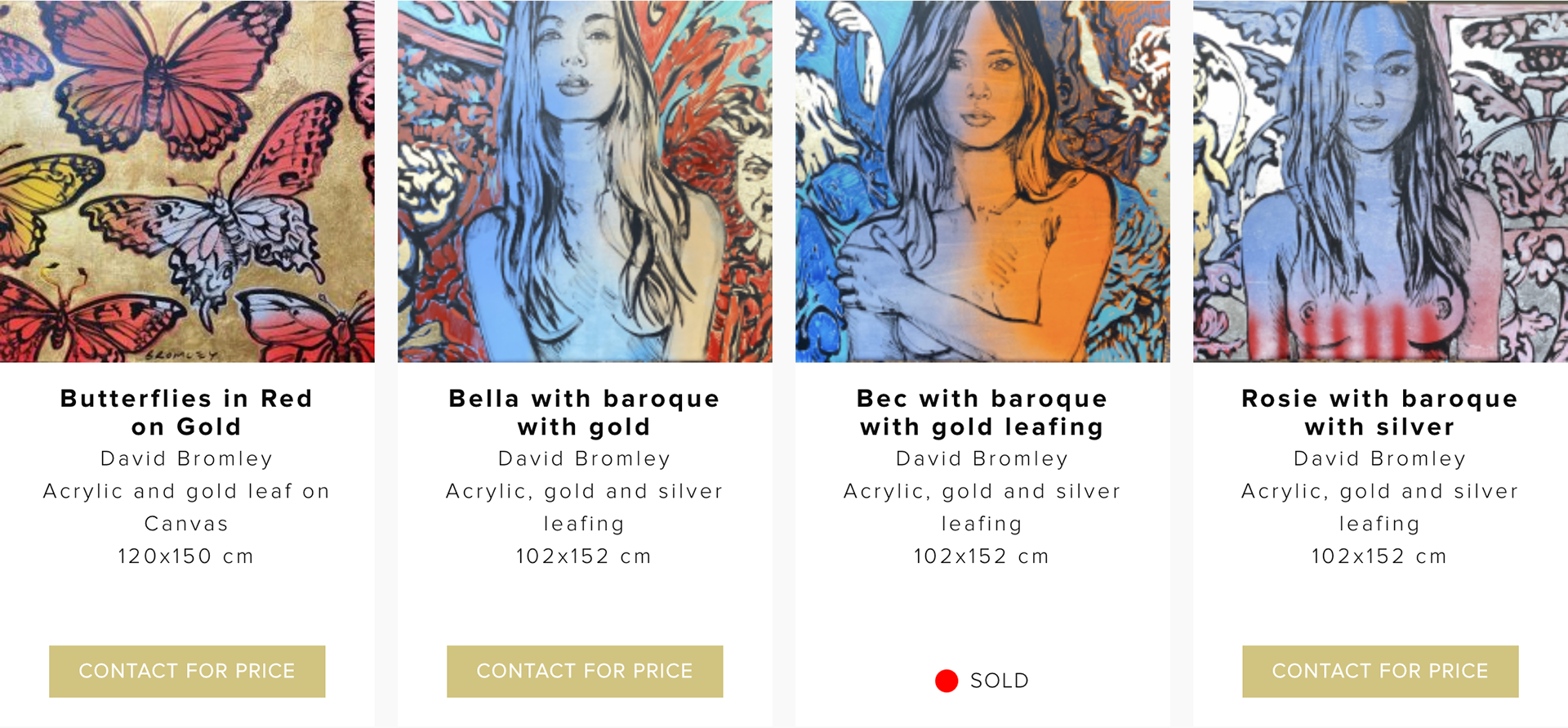Select David Bromley artist name under Bella
Viewport: 1568px width, 728px height.
(x=585, y=459)
